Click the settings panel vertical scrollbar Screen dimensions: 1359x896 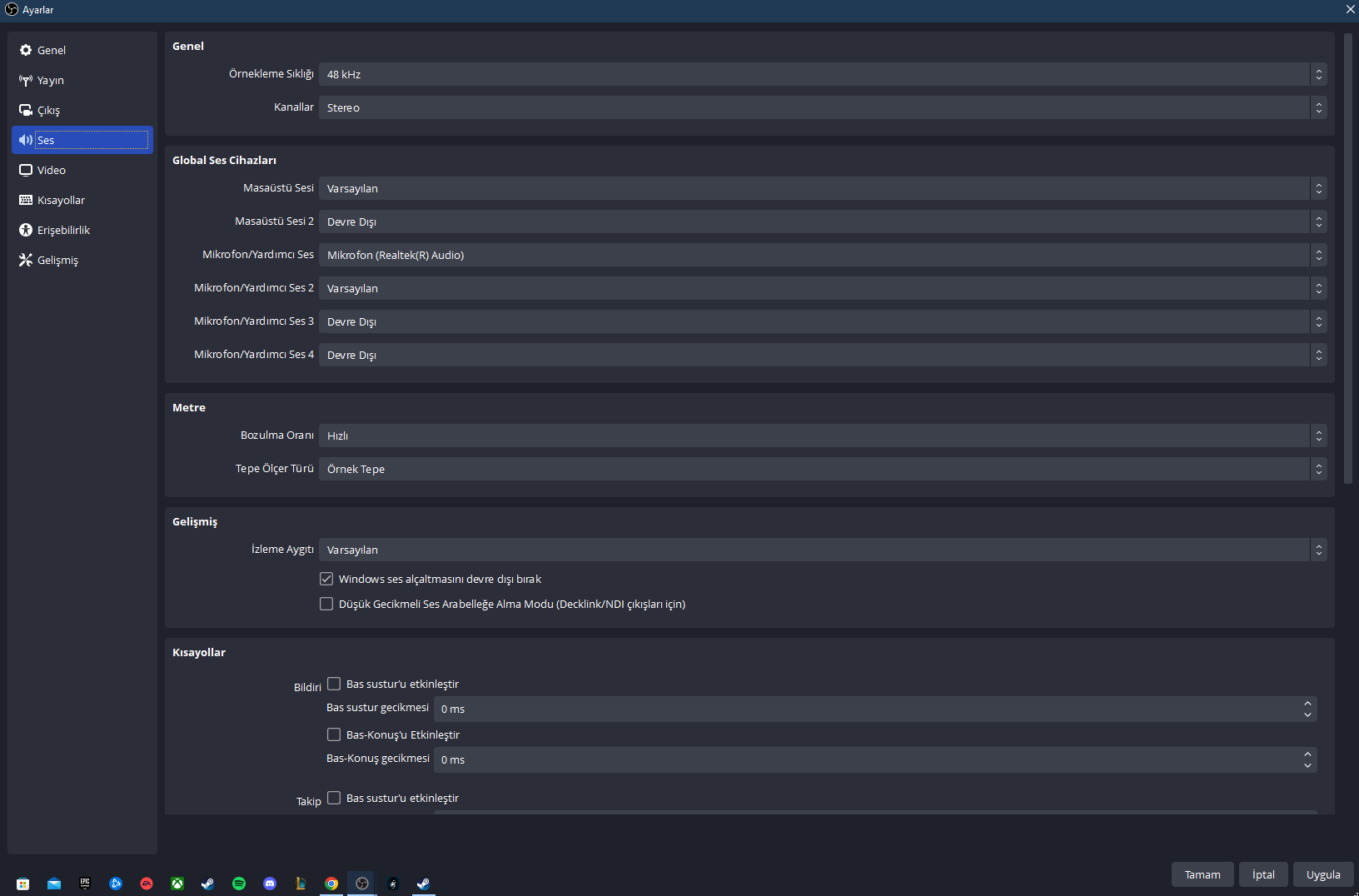(x=1348, y=257)
